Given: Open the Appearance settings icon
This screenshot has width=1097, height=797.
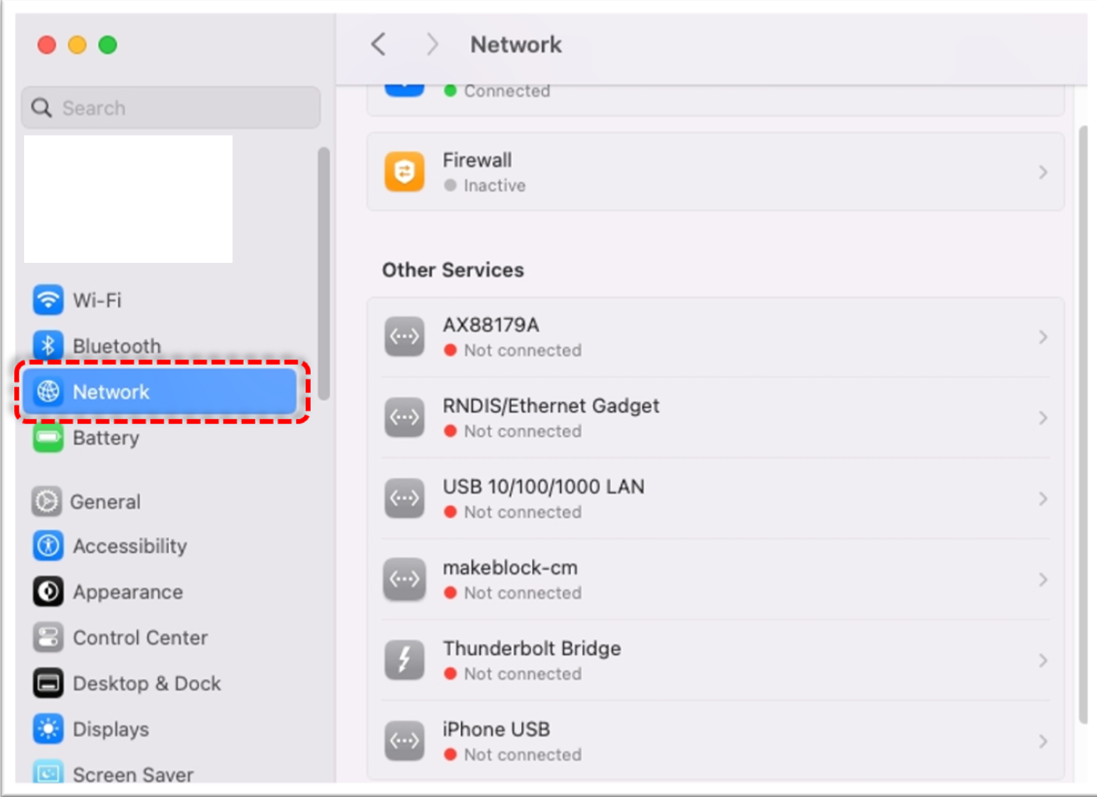Looking at the screenshot, I should point(48,592).
